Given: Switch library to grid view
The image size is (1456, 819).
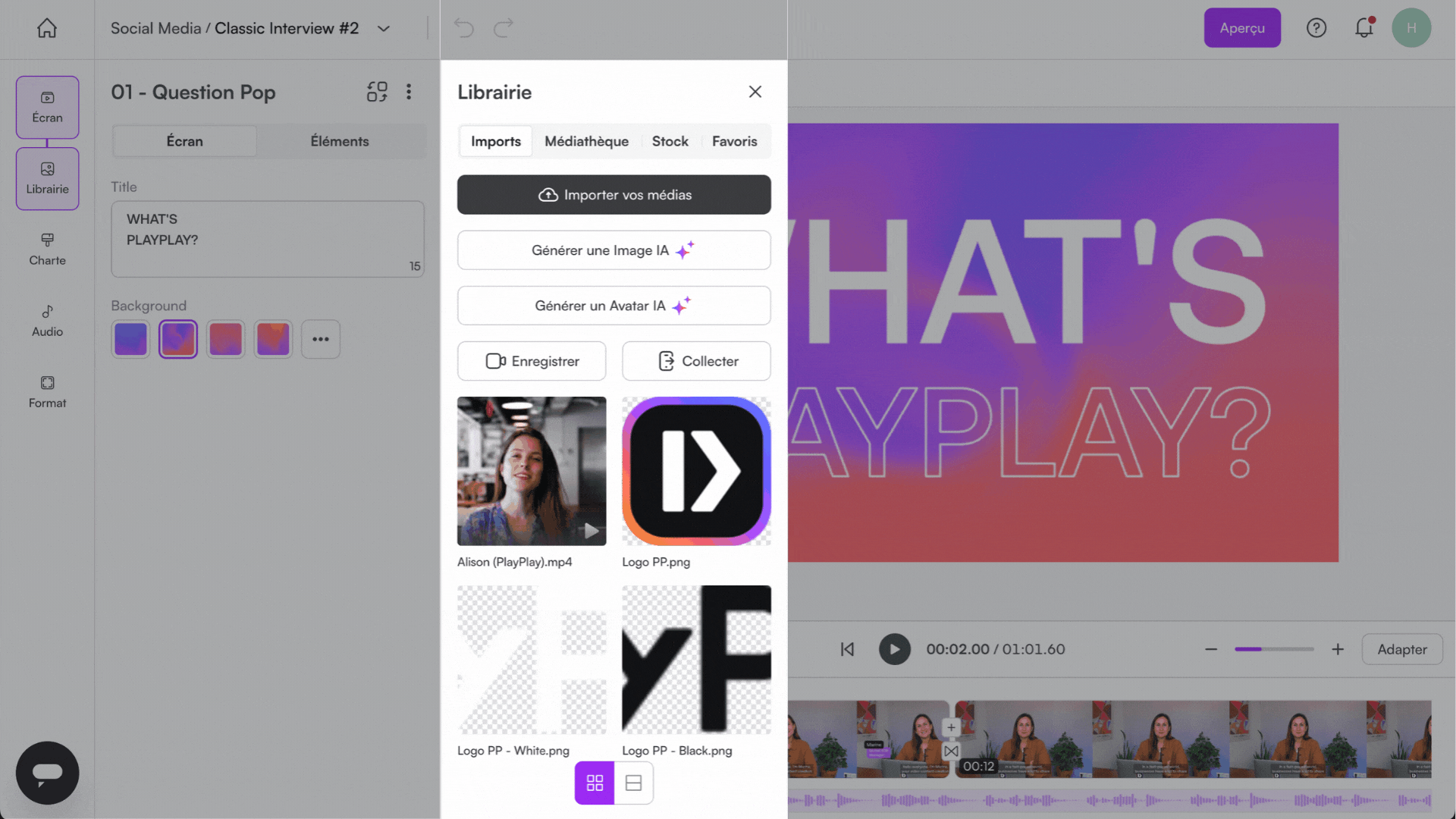Looking at the screenshot, I should (595, 783).
